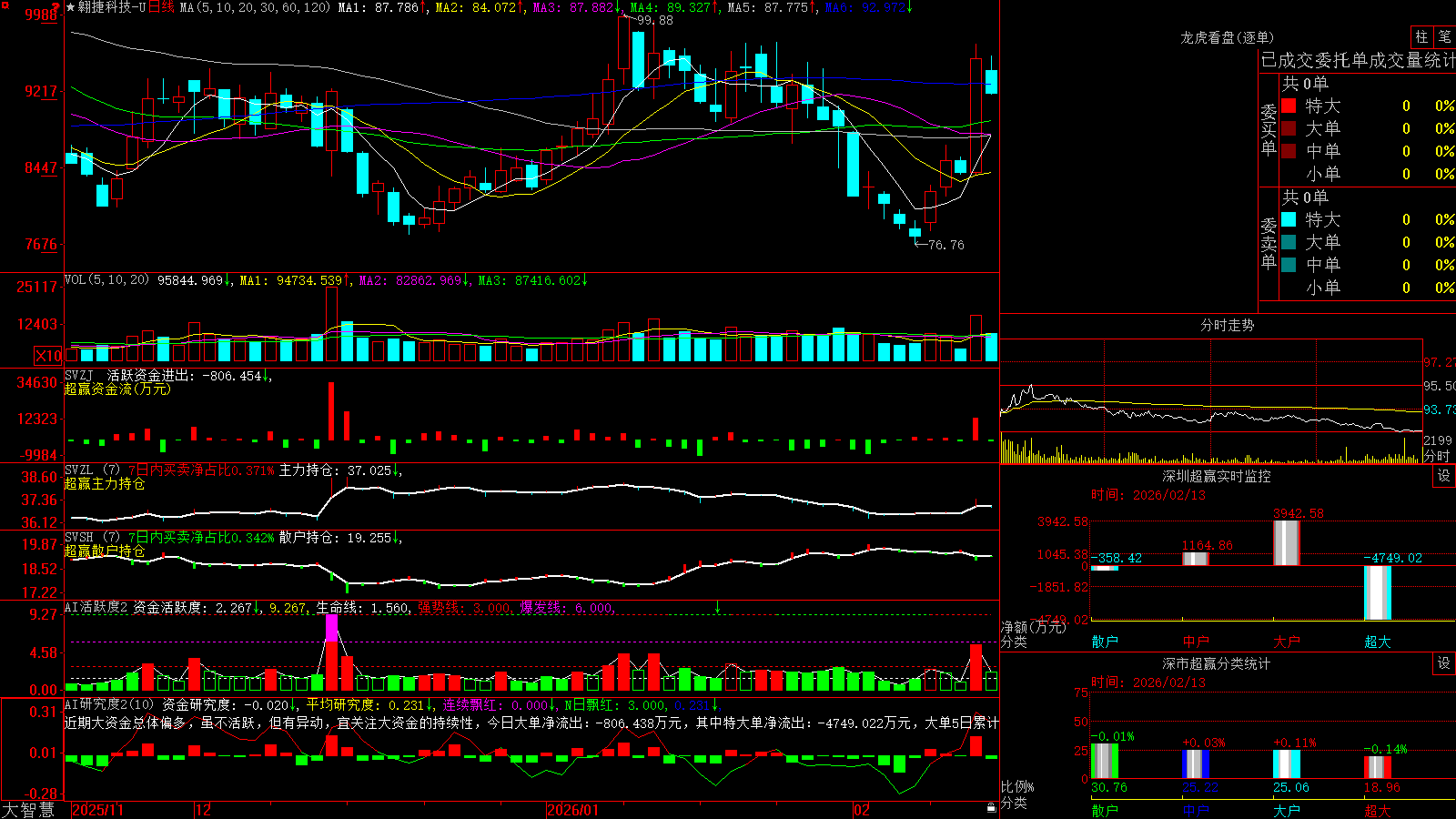Switch order view to 柱 mode

(1421, 36)
